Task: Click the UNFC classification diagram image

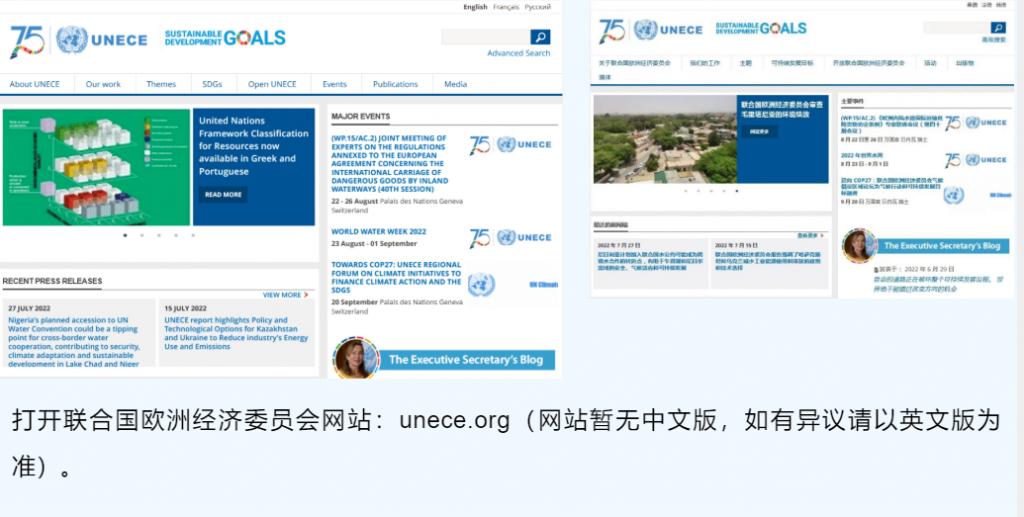Action: point(96,167)
